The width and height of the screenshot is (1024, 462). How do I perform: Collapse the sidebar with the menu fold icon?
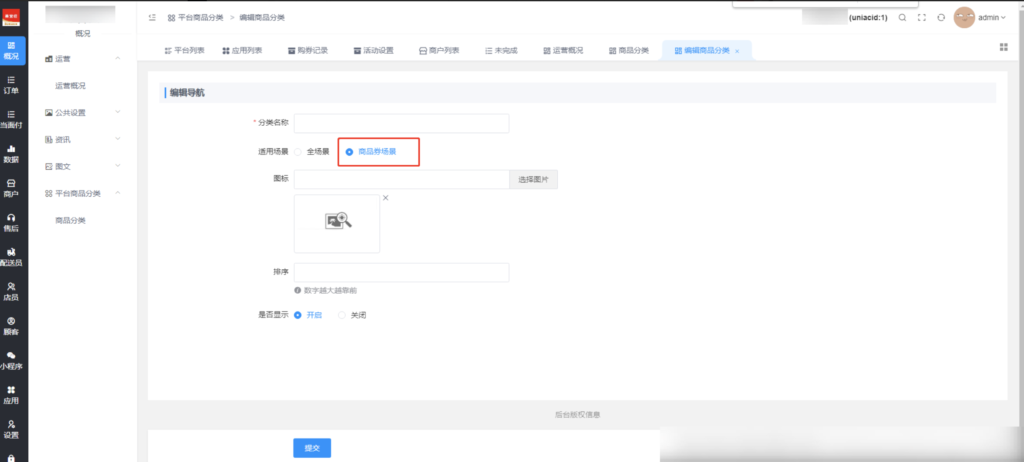pyautogui.click(x=152, y=18)
